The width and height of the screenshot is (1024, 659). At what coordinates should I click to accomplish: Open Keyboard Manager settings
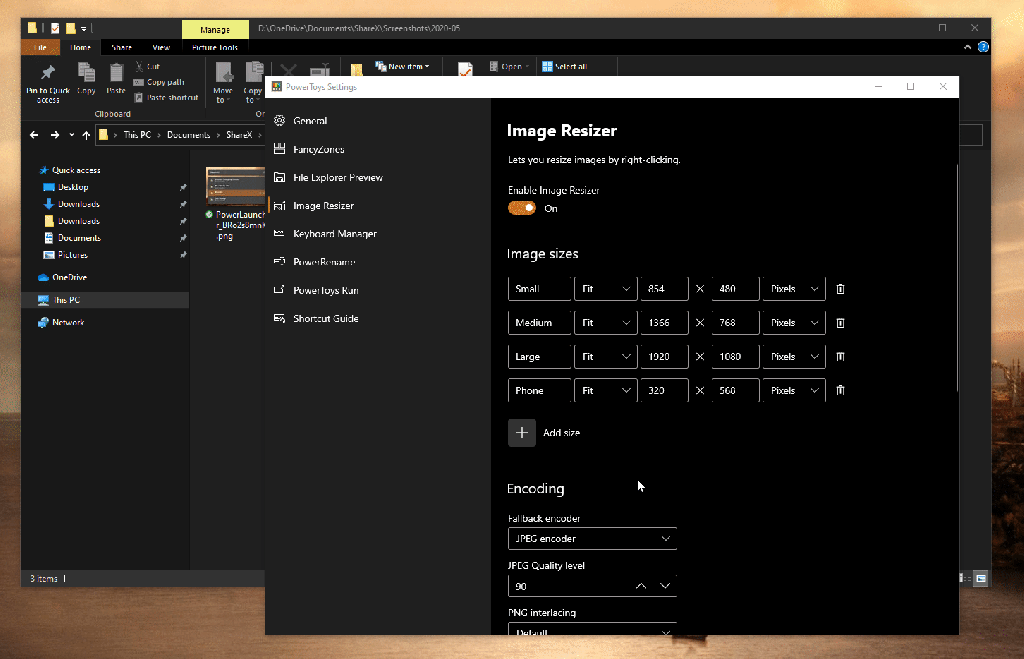point(334,234)
